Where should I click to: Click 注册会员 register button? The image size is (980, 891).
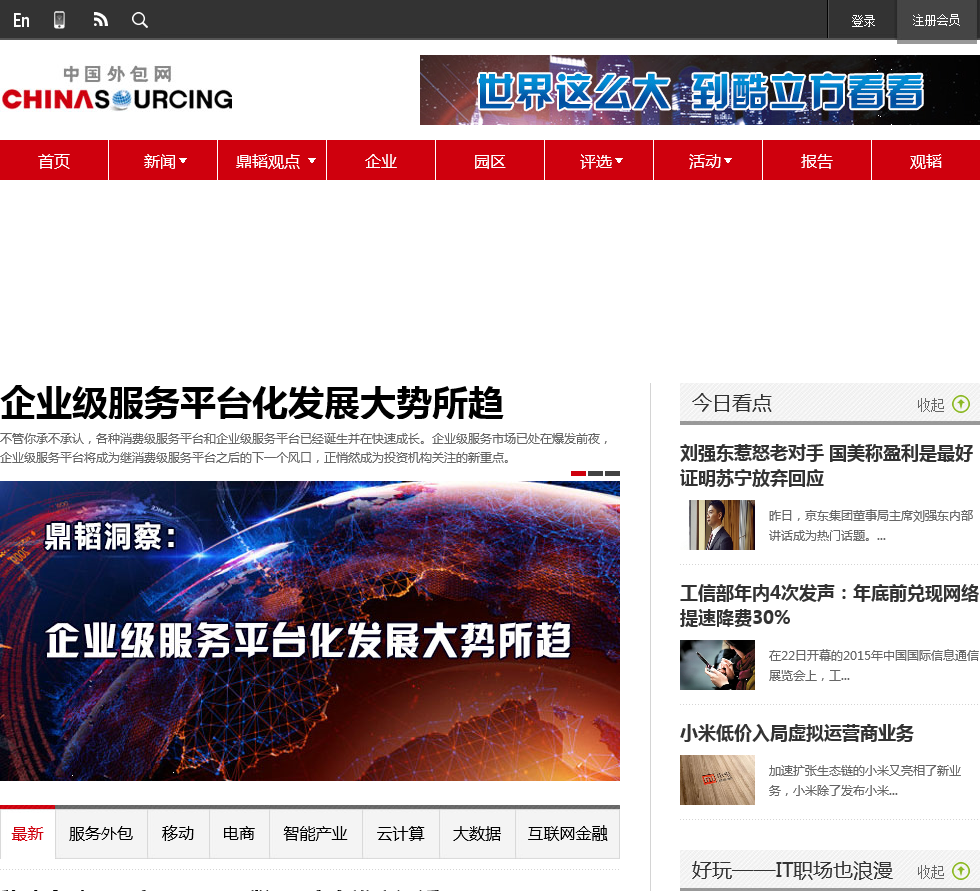[936, 21]
